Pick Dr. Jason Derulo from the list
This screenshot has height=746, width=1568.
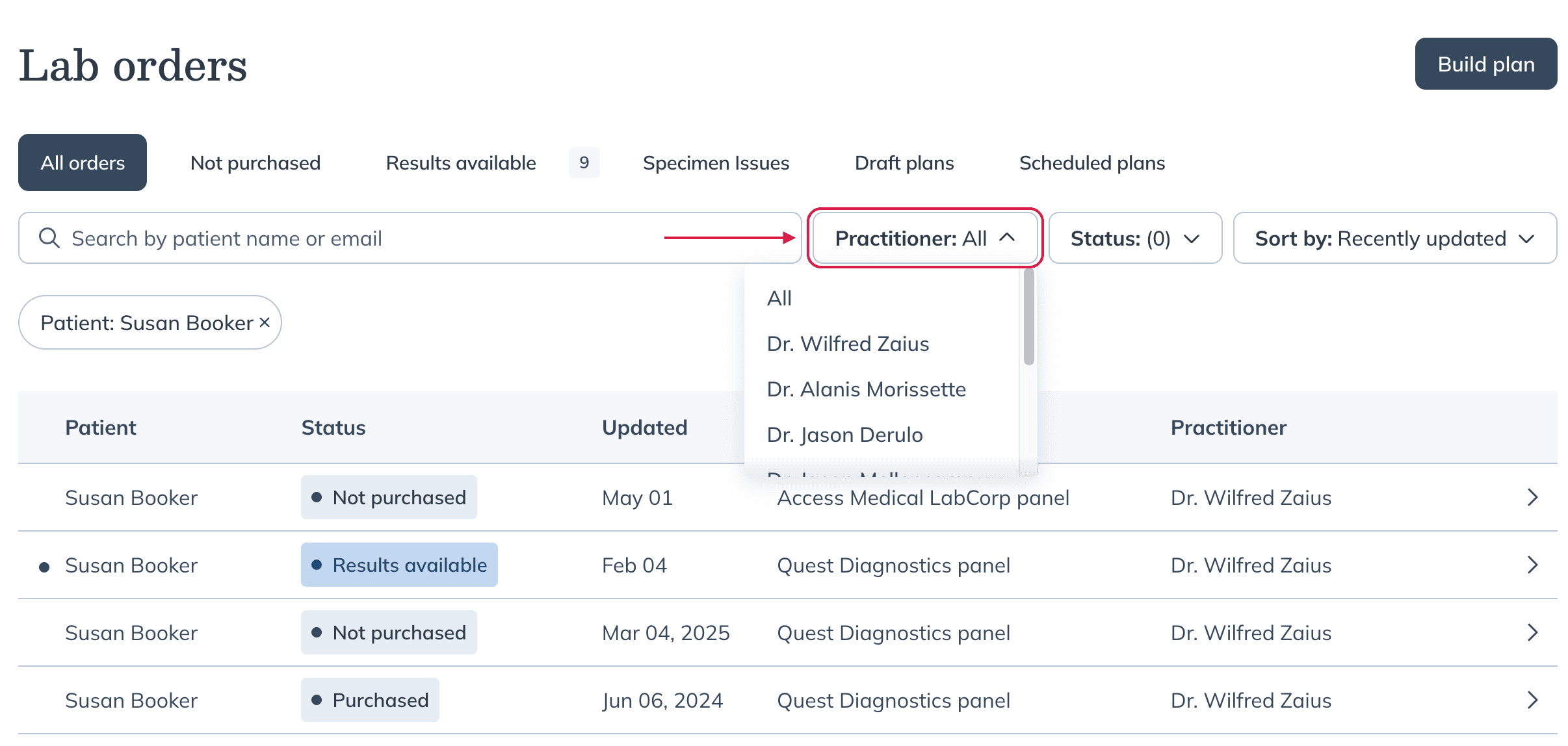[x=844, y=434]
